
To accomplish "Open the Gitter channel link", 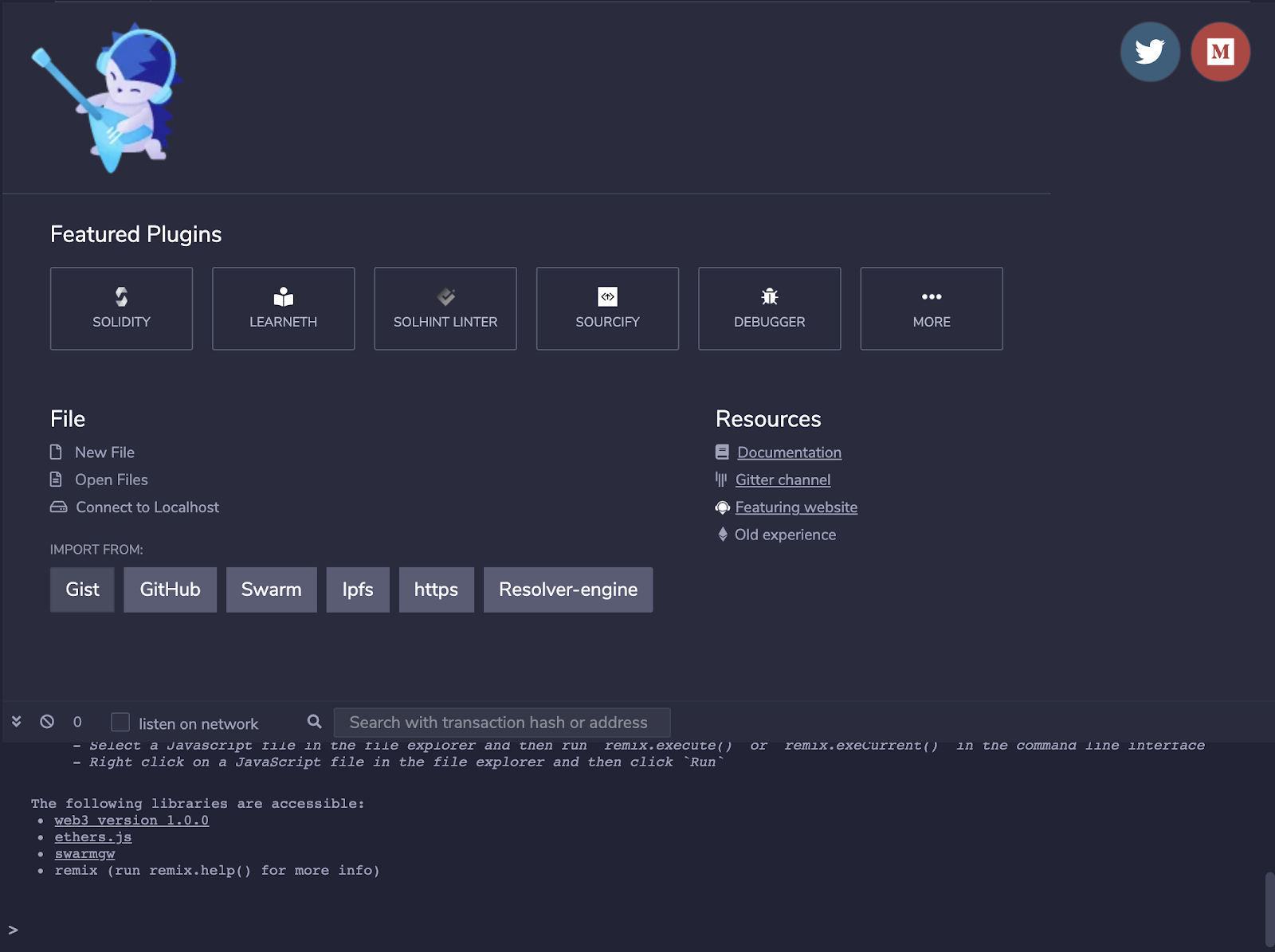I will (783, 480).
